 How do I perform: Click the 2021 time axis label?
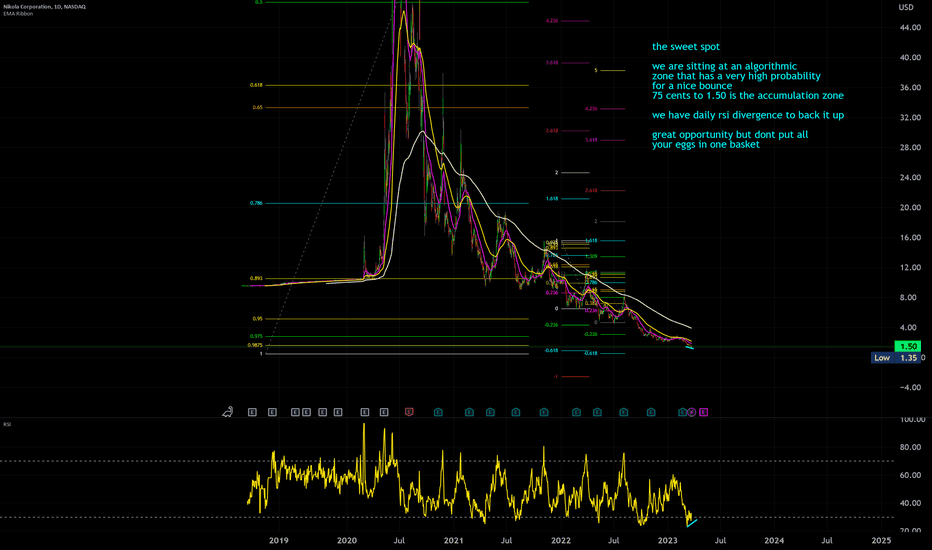453,540
